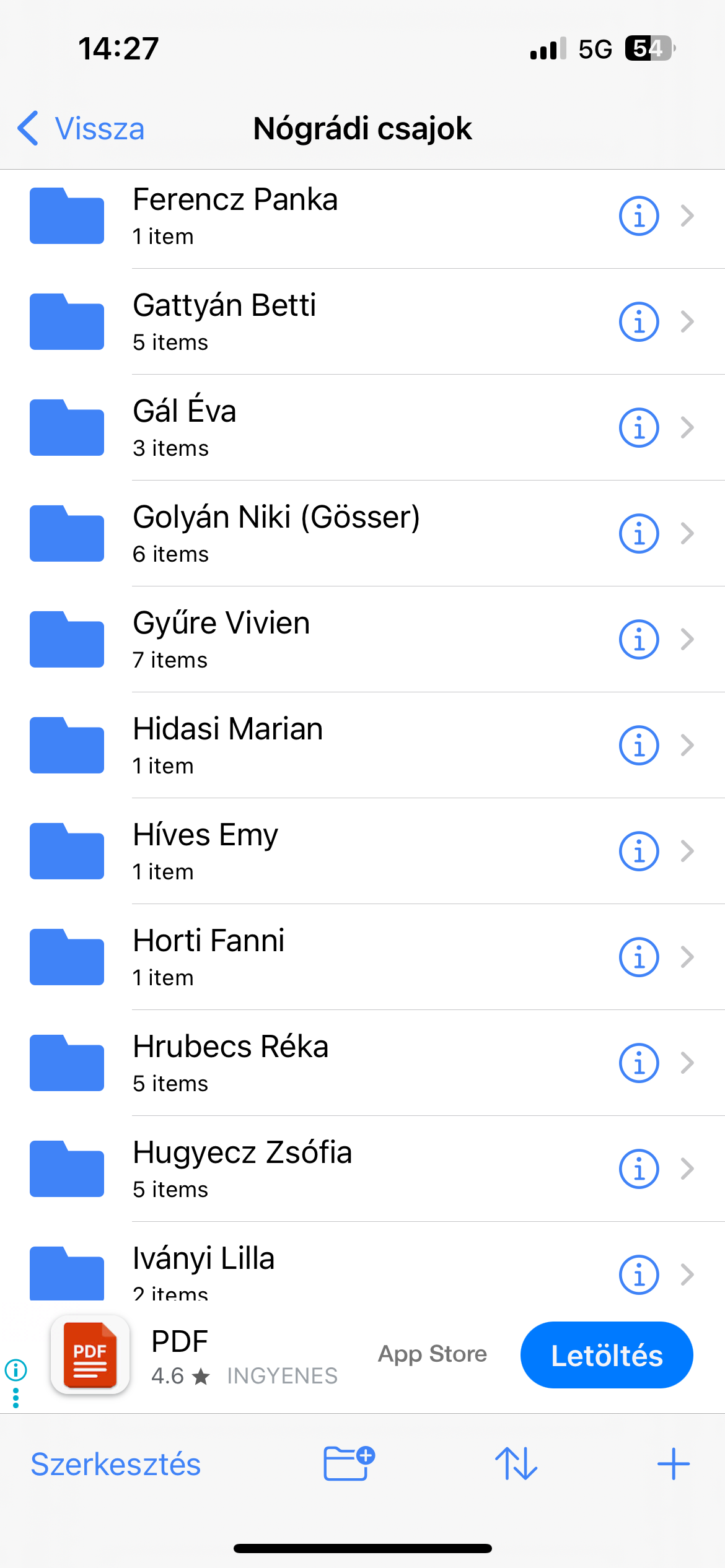Viewport: 725px width, 1568px height.
Task: Tap the new folder icon
Action: coord(349,1464)
